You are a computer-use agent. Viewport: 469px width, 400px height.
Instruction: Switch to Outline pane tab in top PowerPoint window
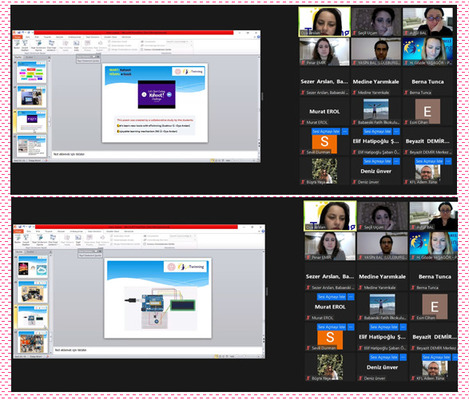(29, 57)
